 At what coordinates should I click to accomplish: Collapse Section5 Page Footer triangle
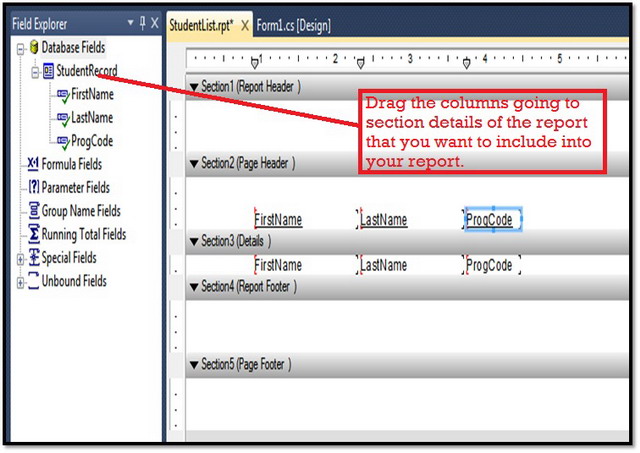pos(194,364)
